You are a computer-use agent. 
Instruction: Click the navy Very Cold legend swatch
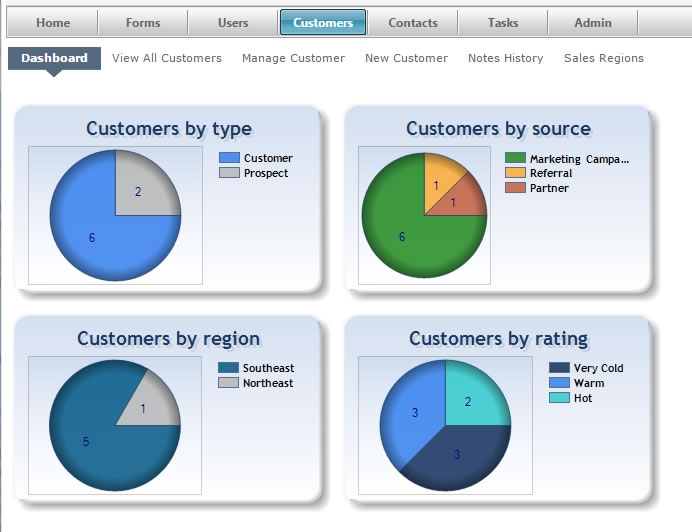(560, 368)
